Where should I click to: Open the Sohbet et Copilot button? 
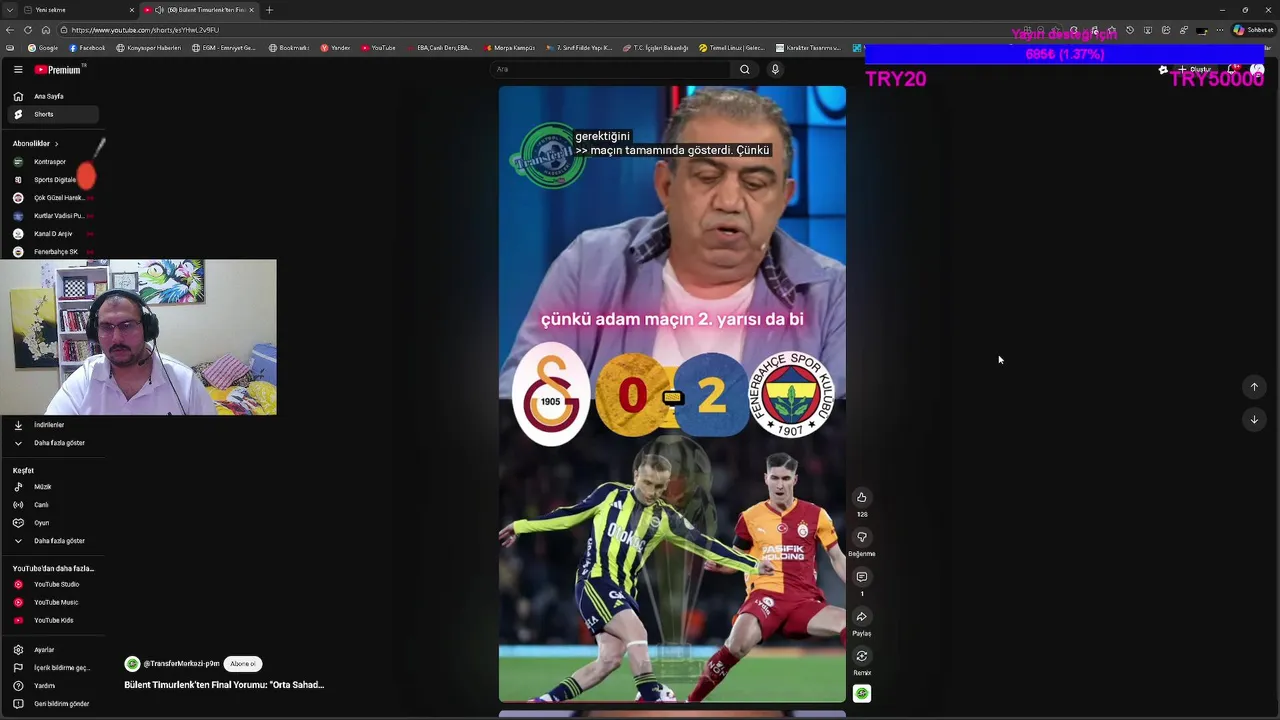click(x=1253, y=30)
